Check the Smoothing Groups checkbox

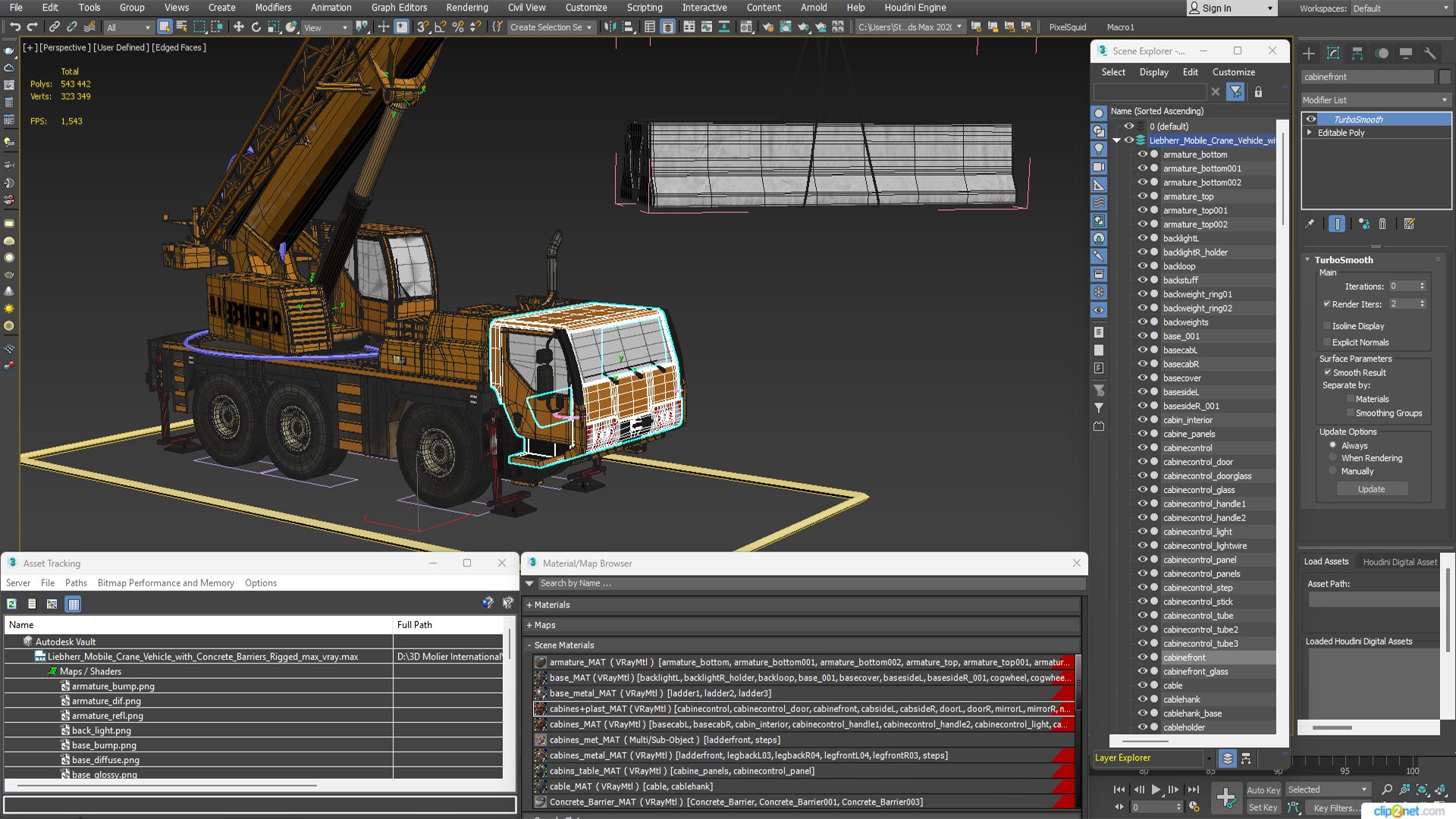click(x=1351, y=413)
